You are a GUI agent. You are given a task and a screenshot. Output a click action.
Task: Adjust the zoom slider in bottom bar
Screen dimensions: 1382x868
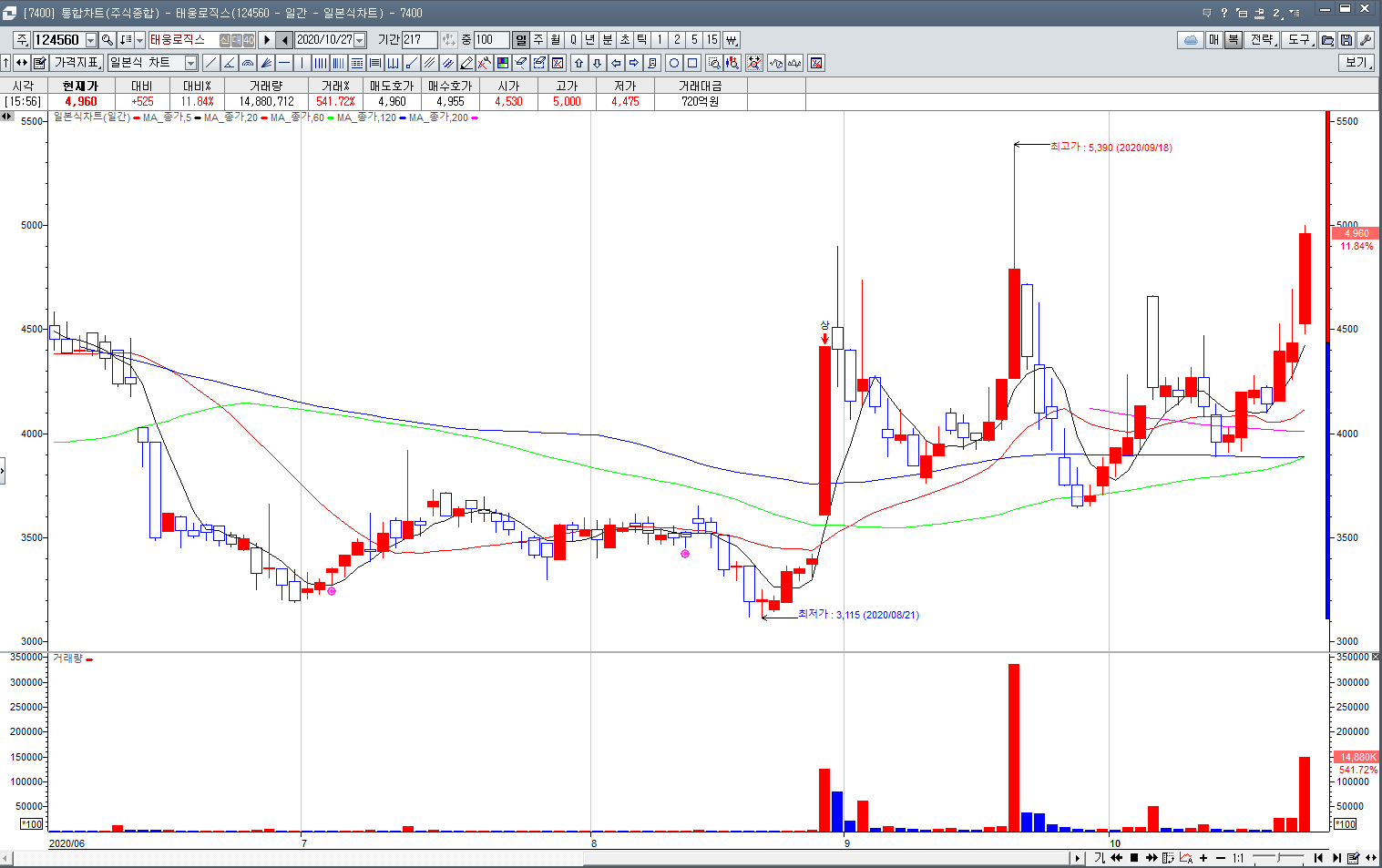[x=1278, y=858]
